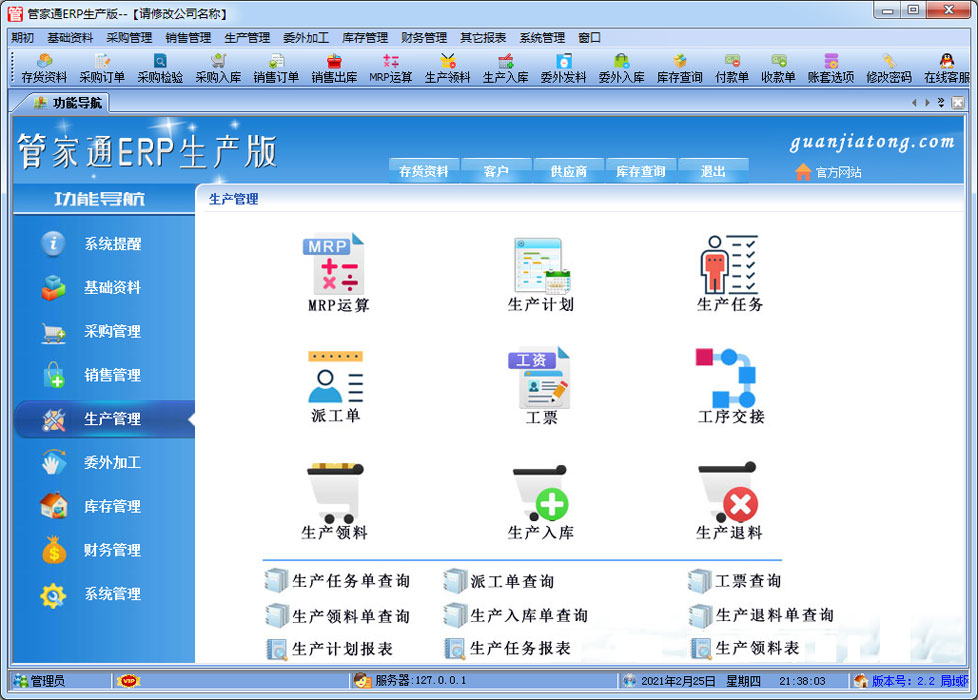Visit the 官方网站 link

[x=837, y=172]
